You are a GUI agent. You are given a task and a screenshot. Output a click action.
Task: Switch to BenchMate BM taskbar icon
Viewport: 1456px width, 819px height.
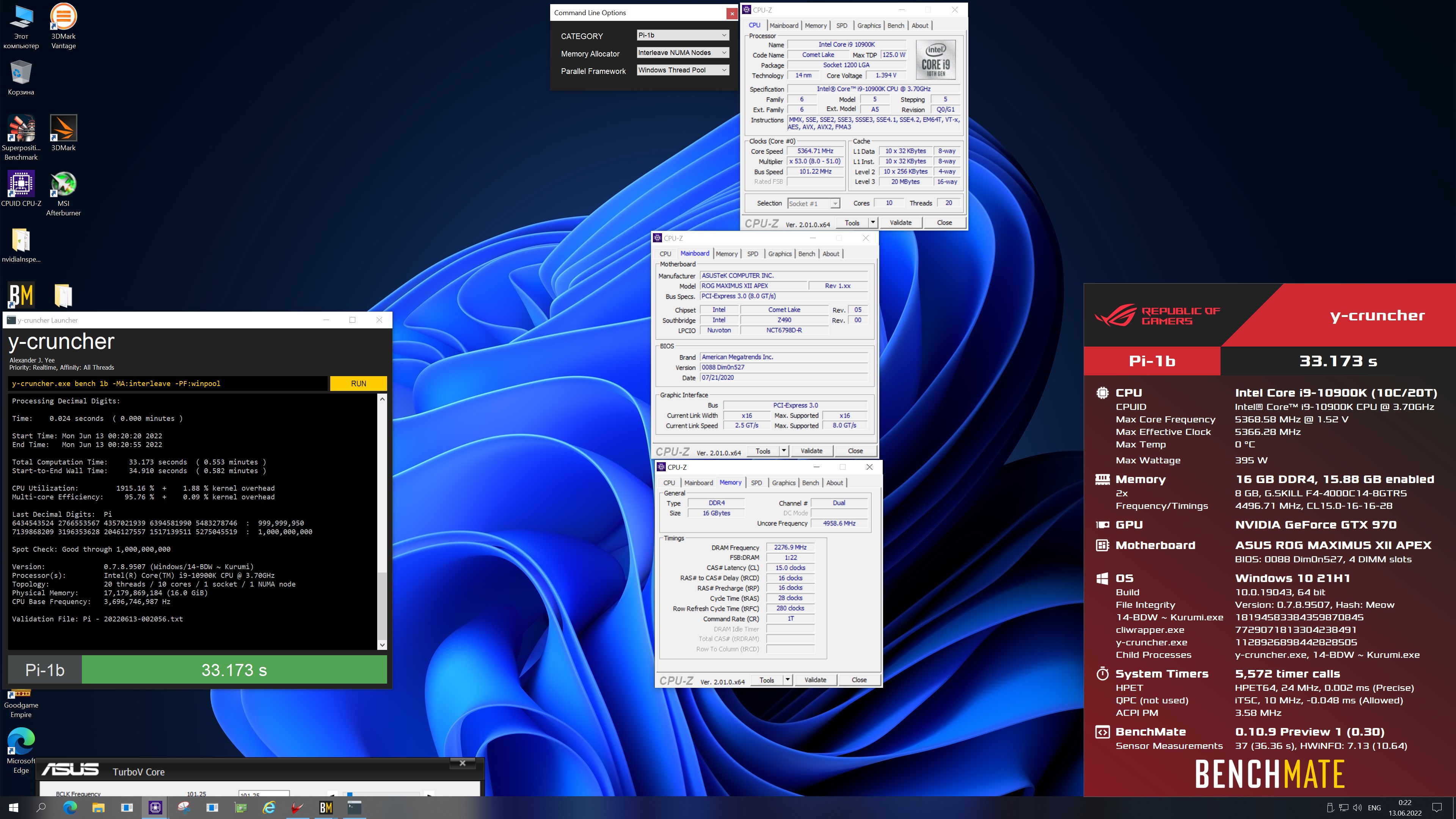(326, 808)
